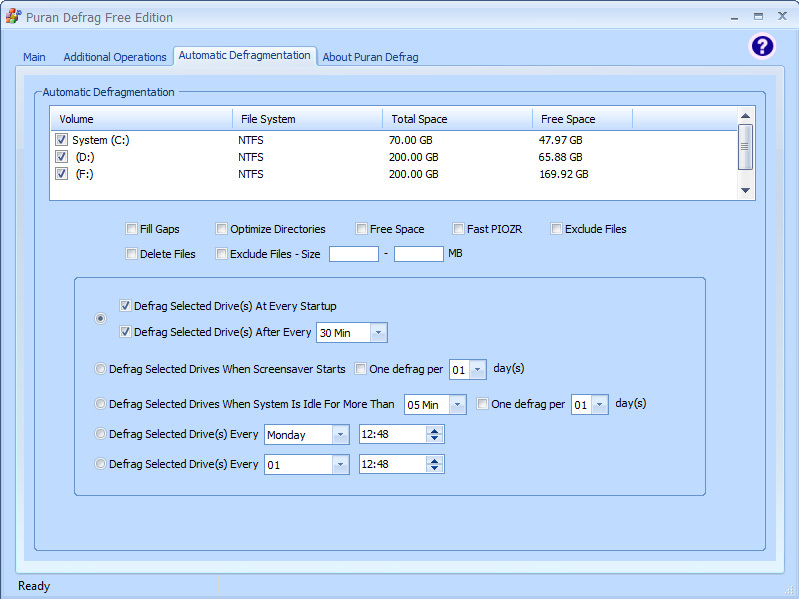Screen dimensions: 799x599
Task: Select the startup/interval defrag radio button
Action: (x=100, y=318)
